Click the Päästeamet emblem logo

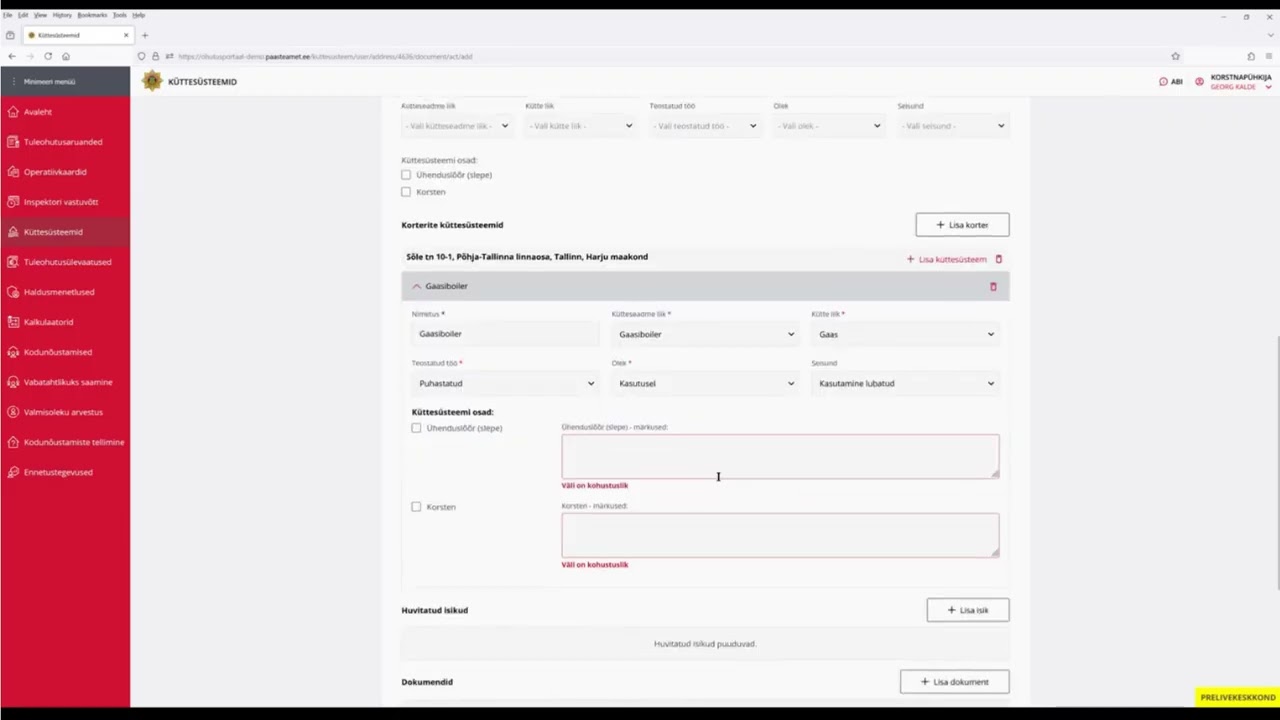click(x=152, y=81)
